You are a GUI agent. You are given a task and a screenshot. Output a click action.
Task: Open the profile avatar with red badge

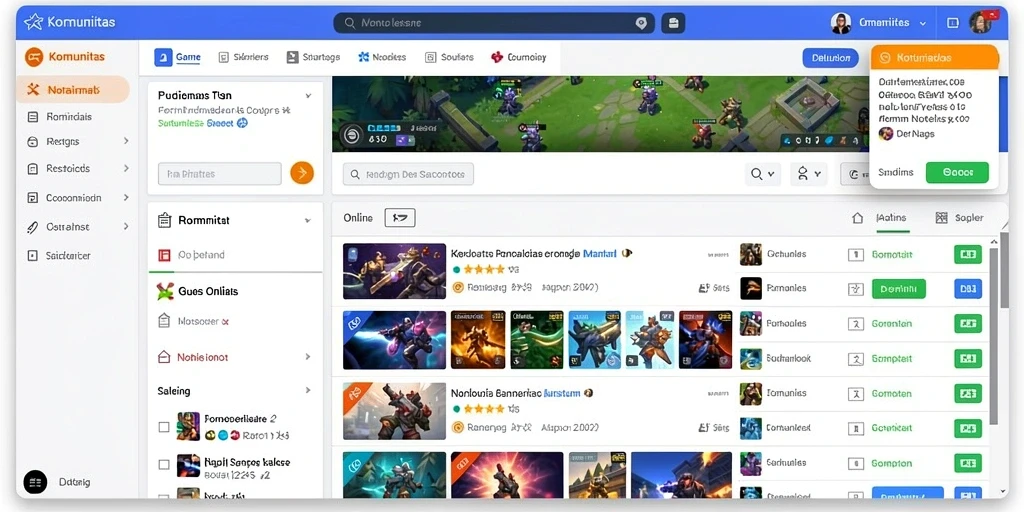click(x=980, y=22)
